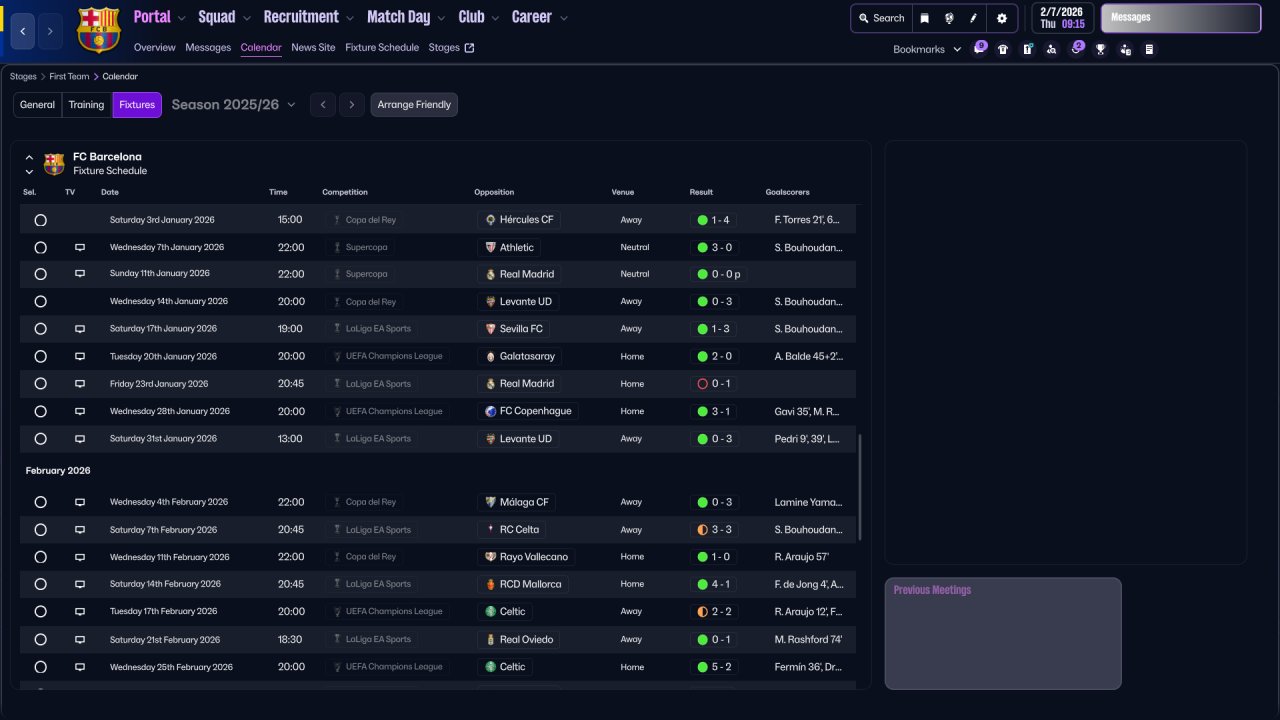Expand the Squad menu dropdown arrow
1280x720 pixels.
247,18
